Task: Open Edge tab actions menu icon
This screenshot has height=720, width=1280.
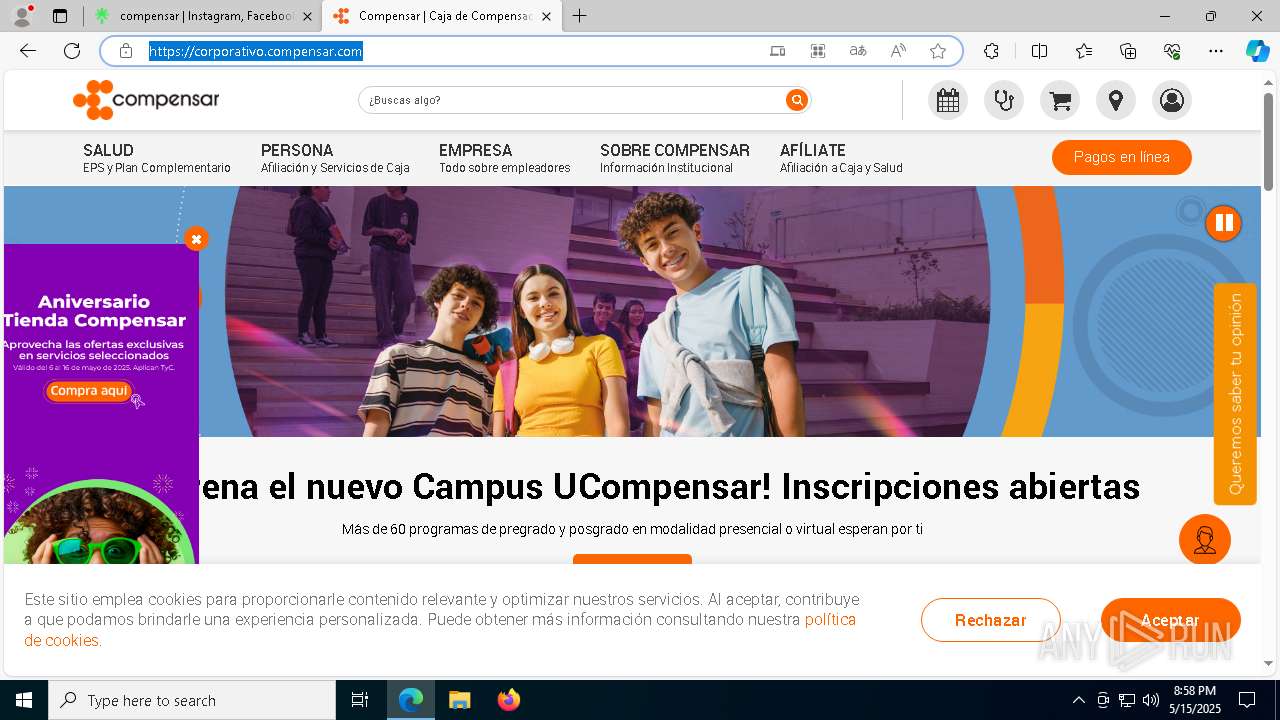Action: [60, 16]
